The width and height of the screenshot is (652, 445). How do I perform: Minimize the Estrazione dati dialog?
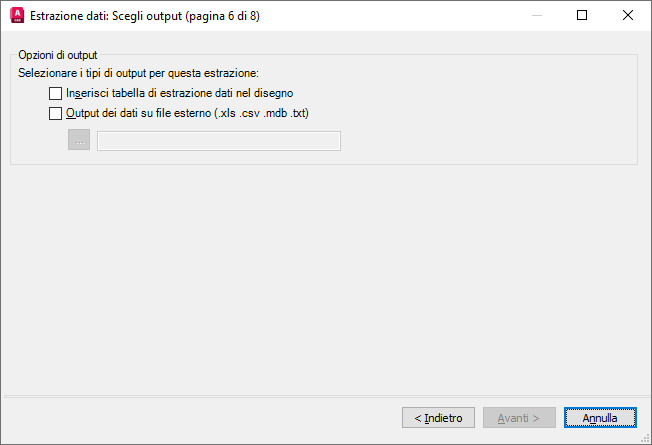[x=537, y=15]
